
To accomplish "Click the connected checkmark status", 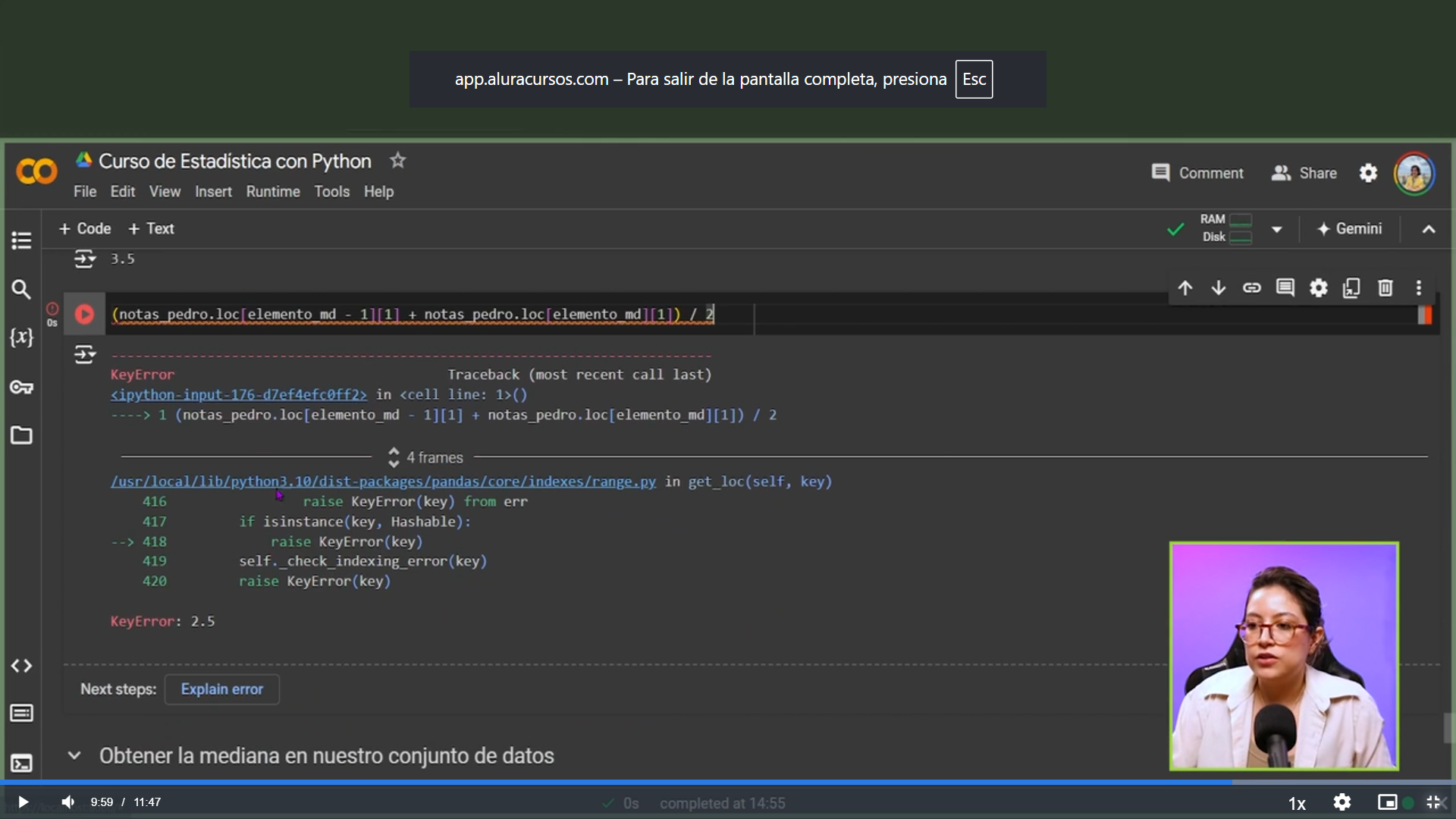I will click(1175, 229).
